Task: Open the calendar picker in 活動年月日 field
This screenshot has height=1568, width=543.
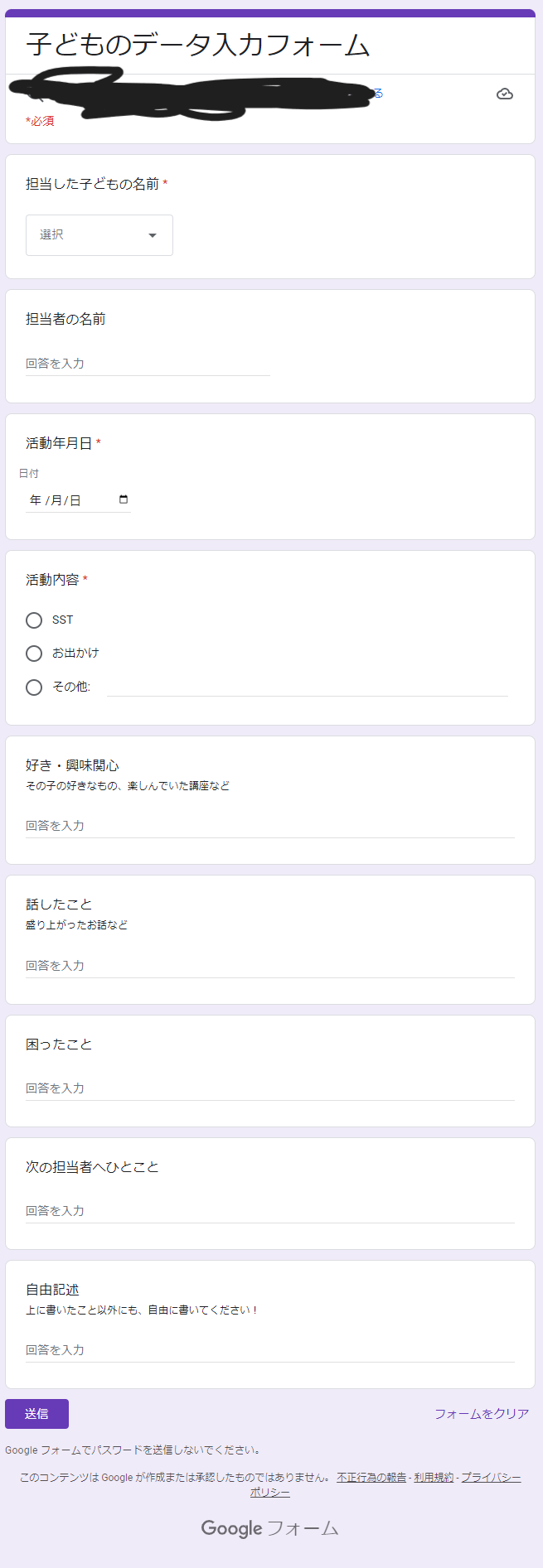Action: click(x=123, y=499)
